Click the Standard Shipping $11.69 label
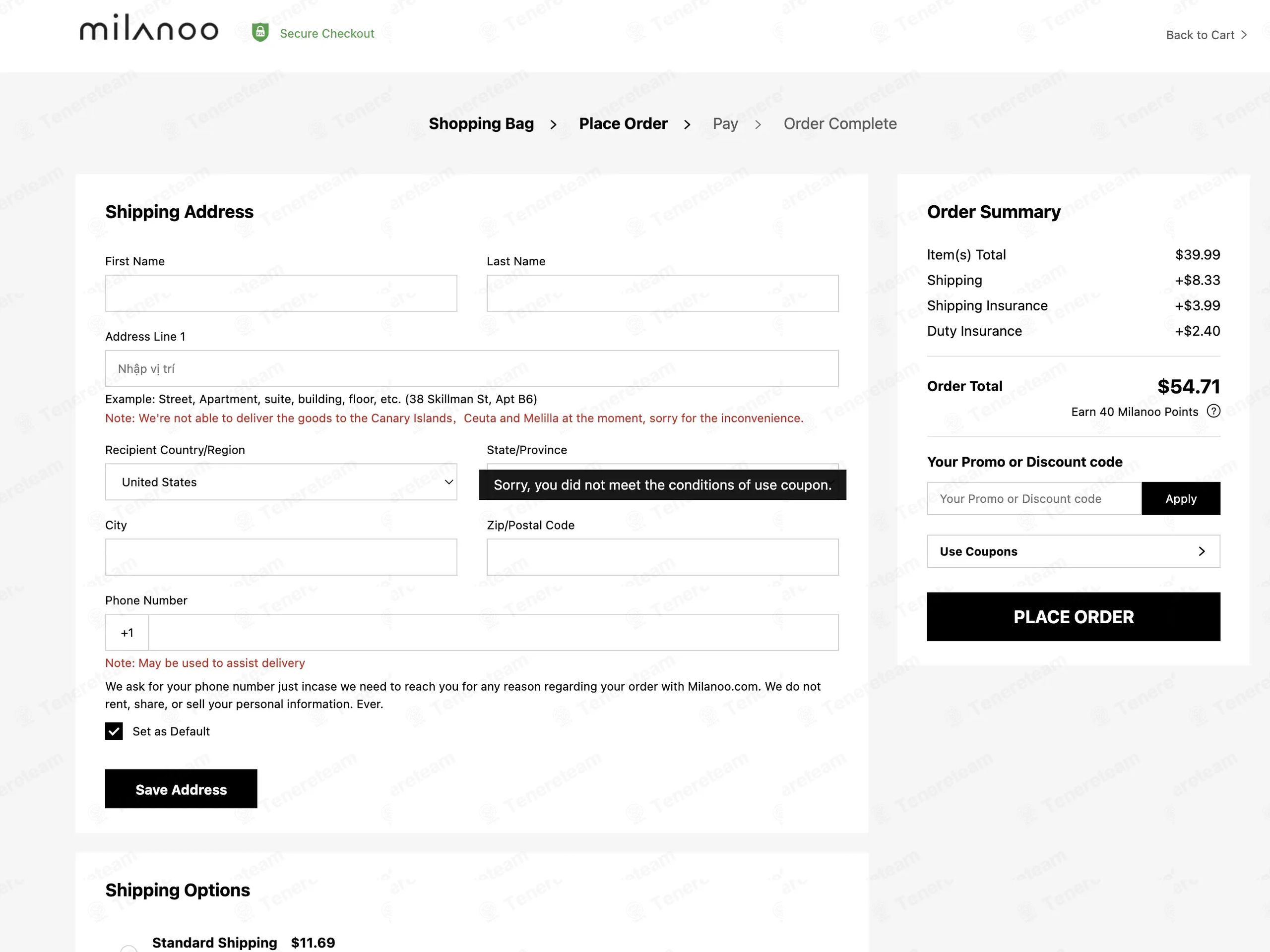The height and width of the screenshot is (952, 1270). click(244, 942)
